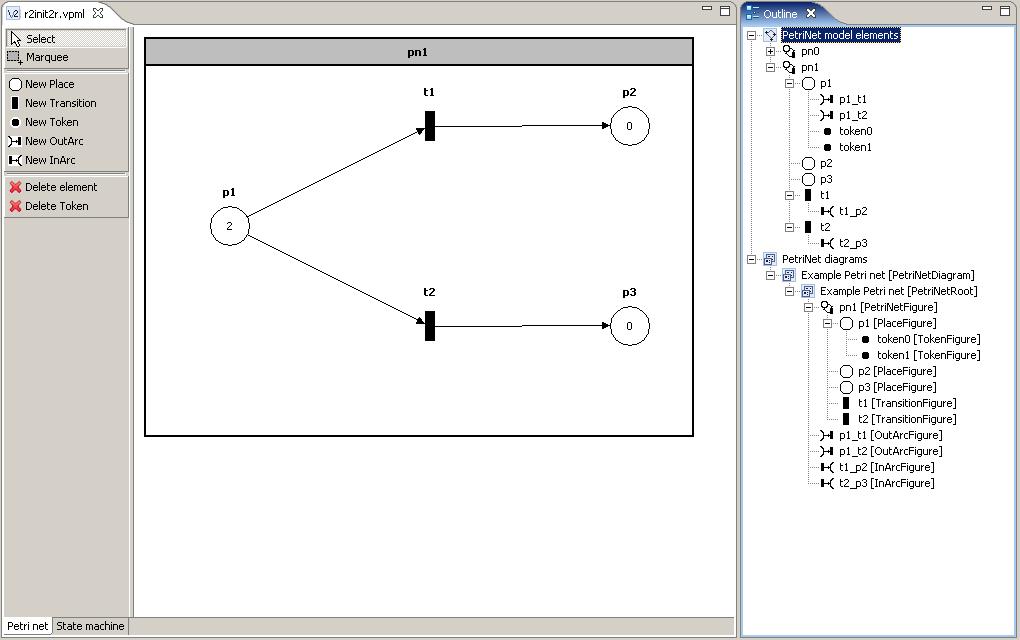Minimize the Outline panel

click(x=987, y=9)
